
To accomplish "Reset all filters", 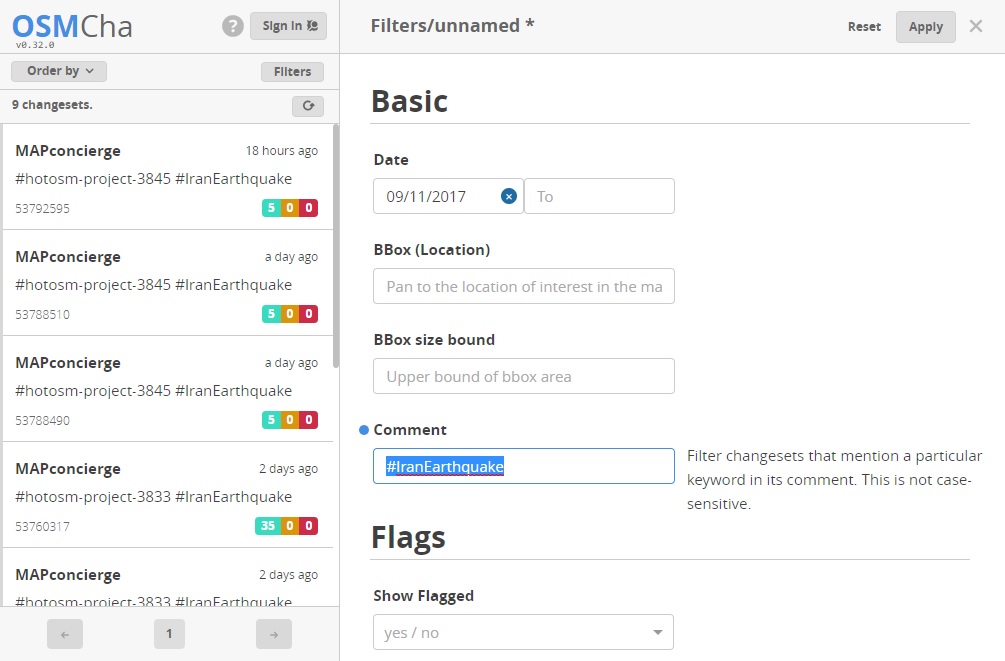I will tap(864, 27).
